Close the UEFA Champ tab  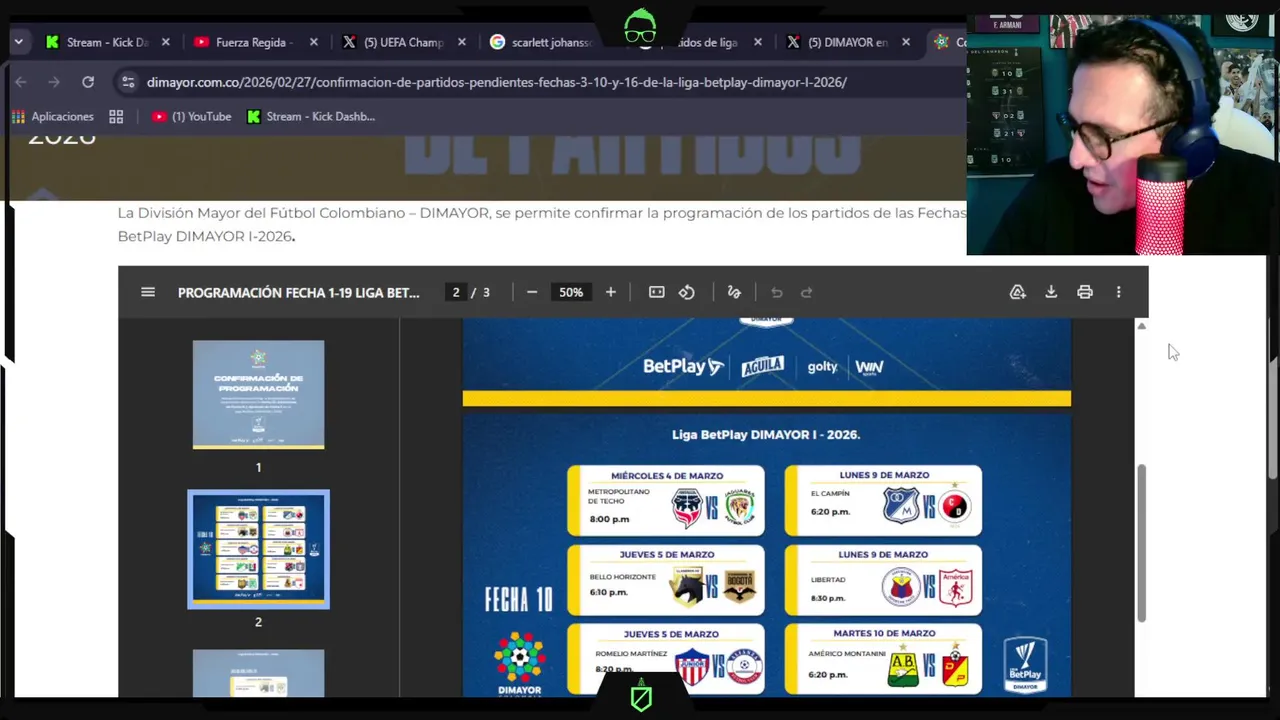click(x=462, y=42)
